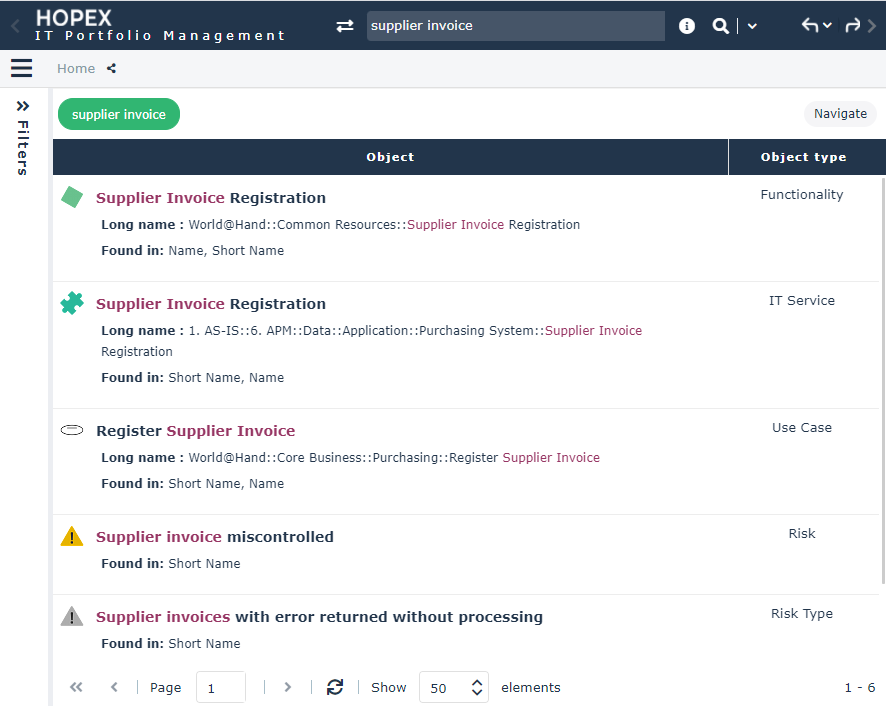Image resolution: width=886 pixels, height=706 pixels.
Task: Click the yellow Risk warning icon
Action: pyautogui.click(x=72, y=536)
